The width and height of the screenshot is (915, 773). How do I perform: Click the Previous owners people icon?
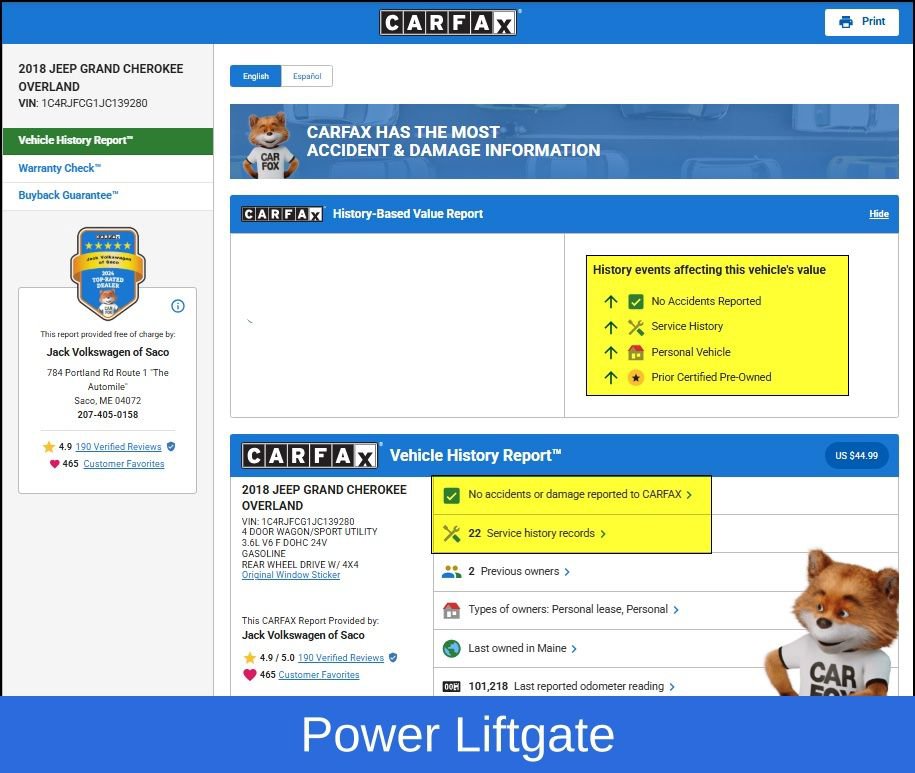pos(451,572)
